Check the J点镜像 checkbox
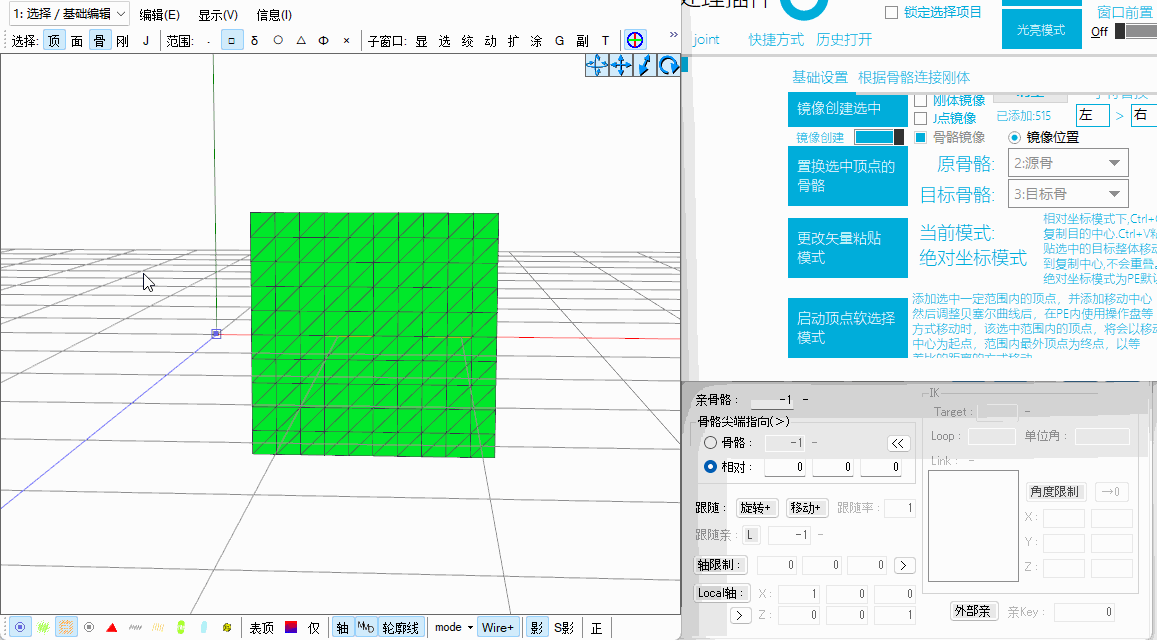 [x=920, y=118]
